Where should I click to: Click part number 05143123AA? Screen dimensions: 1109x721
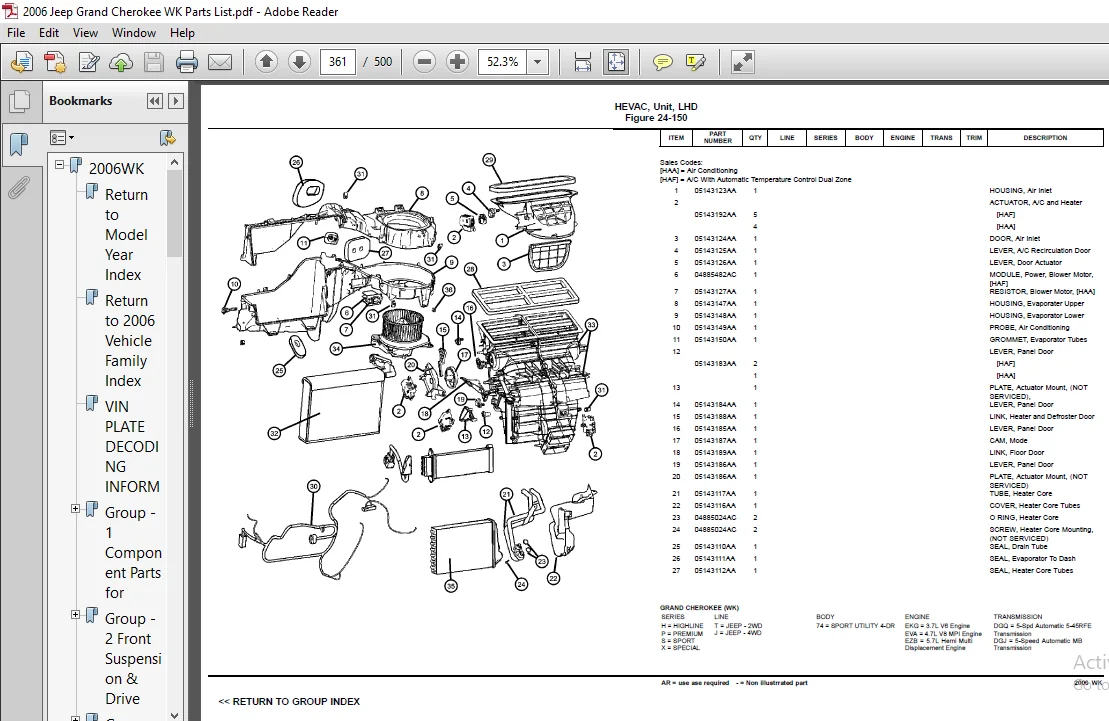coord(715,191)
